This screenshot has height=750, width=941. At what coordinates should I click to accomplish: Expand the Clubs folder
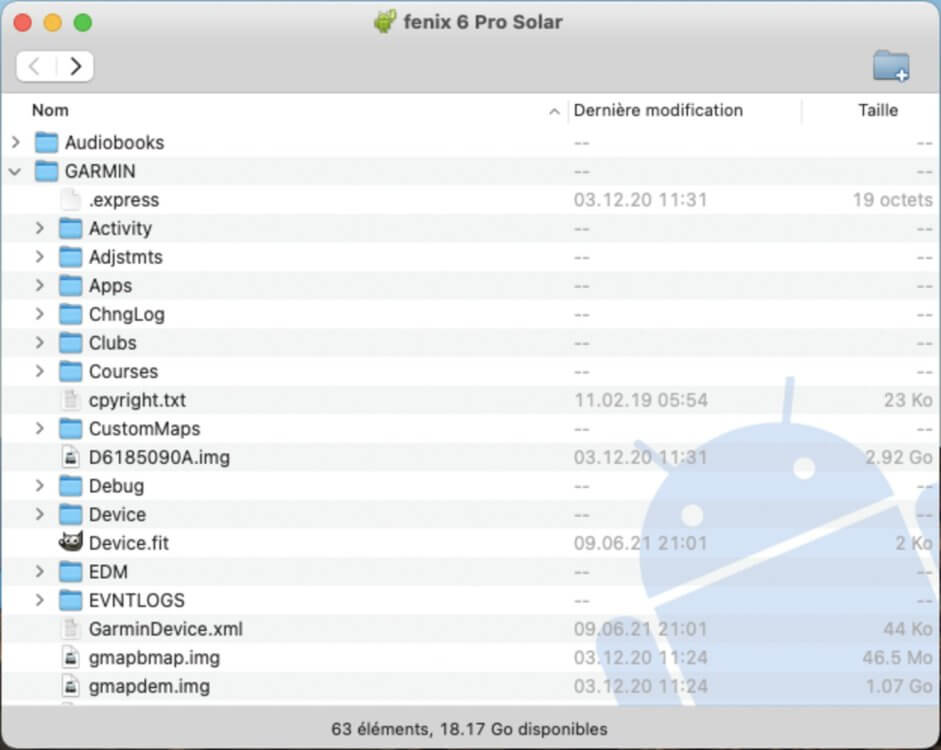40,343
